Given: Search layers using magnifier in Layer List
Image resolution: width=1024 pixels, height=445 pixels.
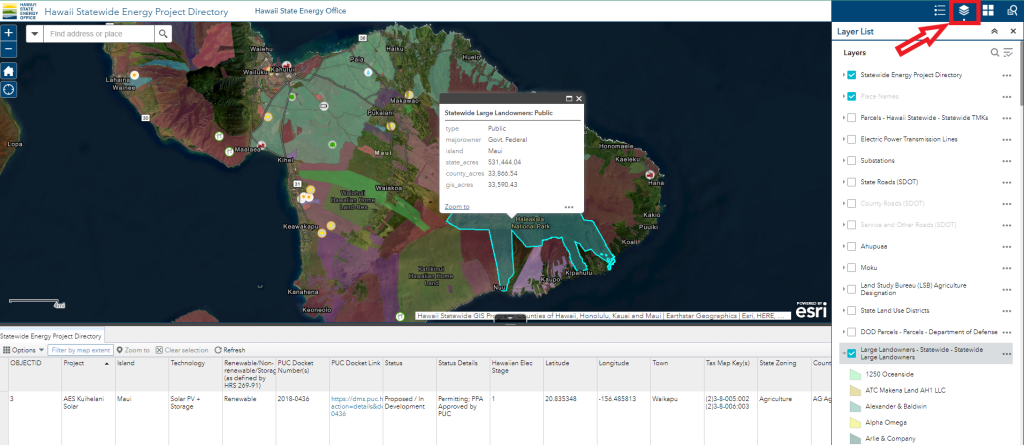Looking at the screenshot, I should tap(995, 52).
